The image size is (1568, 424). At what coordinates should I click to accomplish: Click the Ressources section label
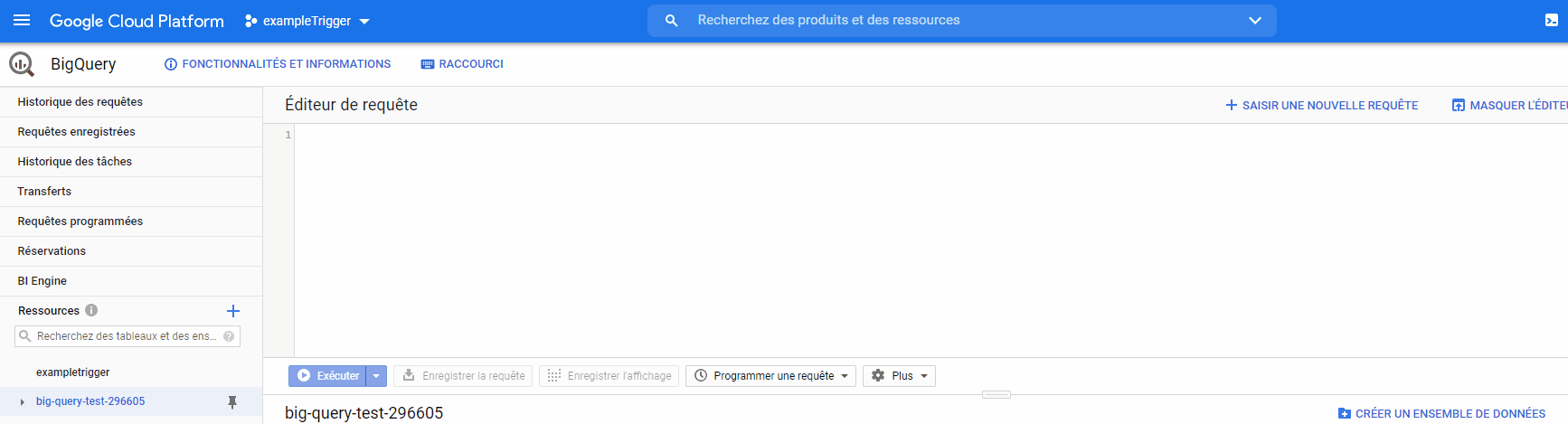49,311
